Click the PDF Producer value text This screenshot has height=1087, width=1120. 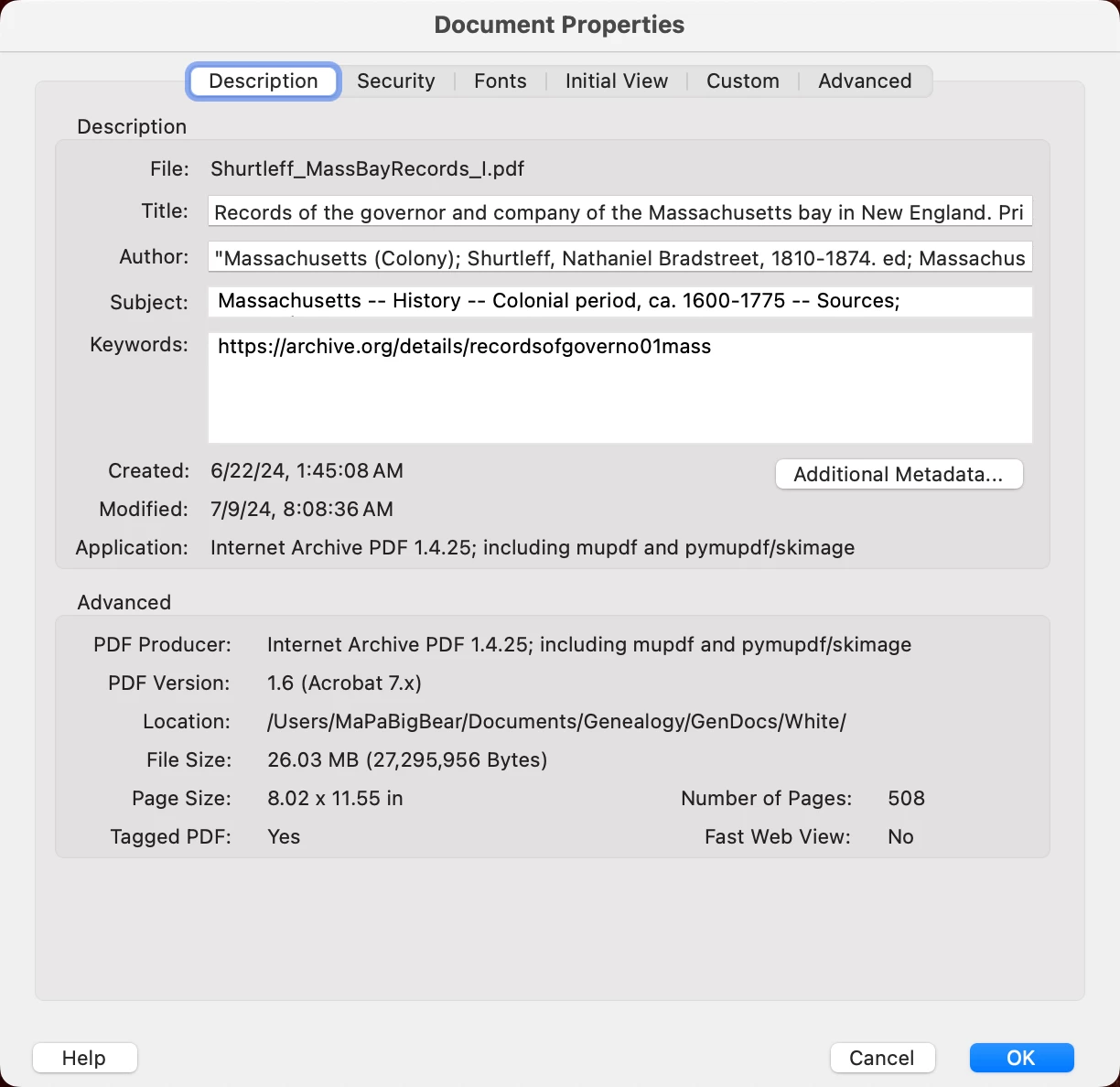589,644
